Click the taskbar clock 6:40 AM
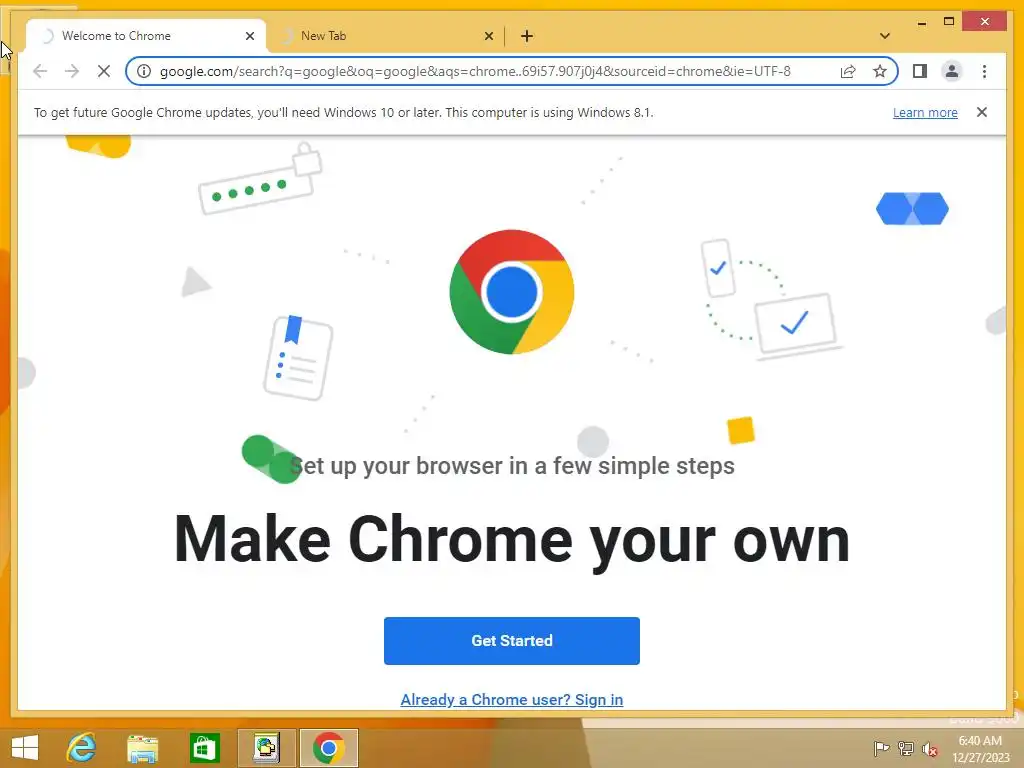 pyautogui.click(x=980, y=741)
